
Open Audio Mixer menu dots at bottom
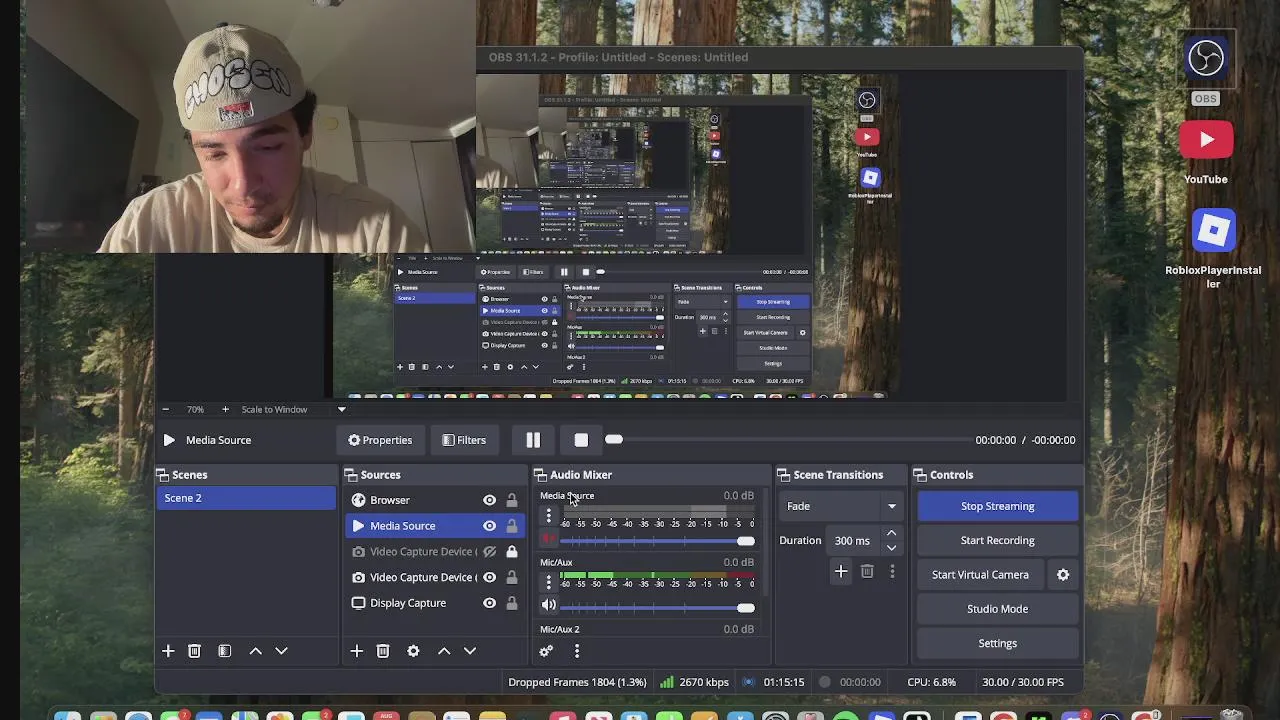[x=577, y=651]
